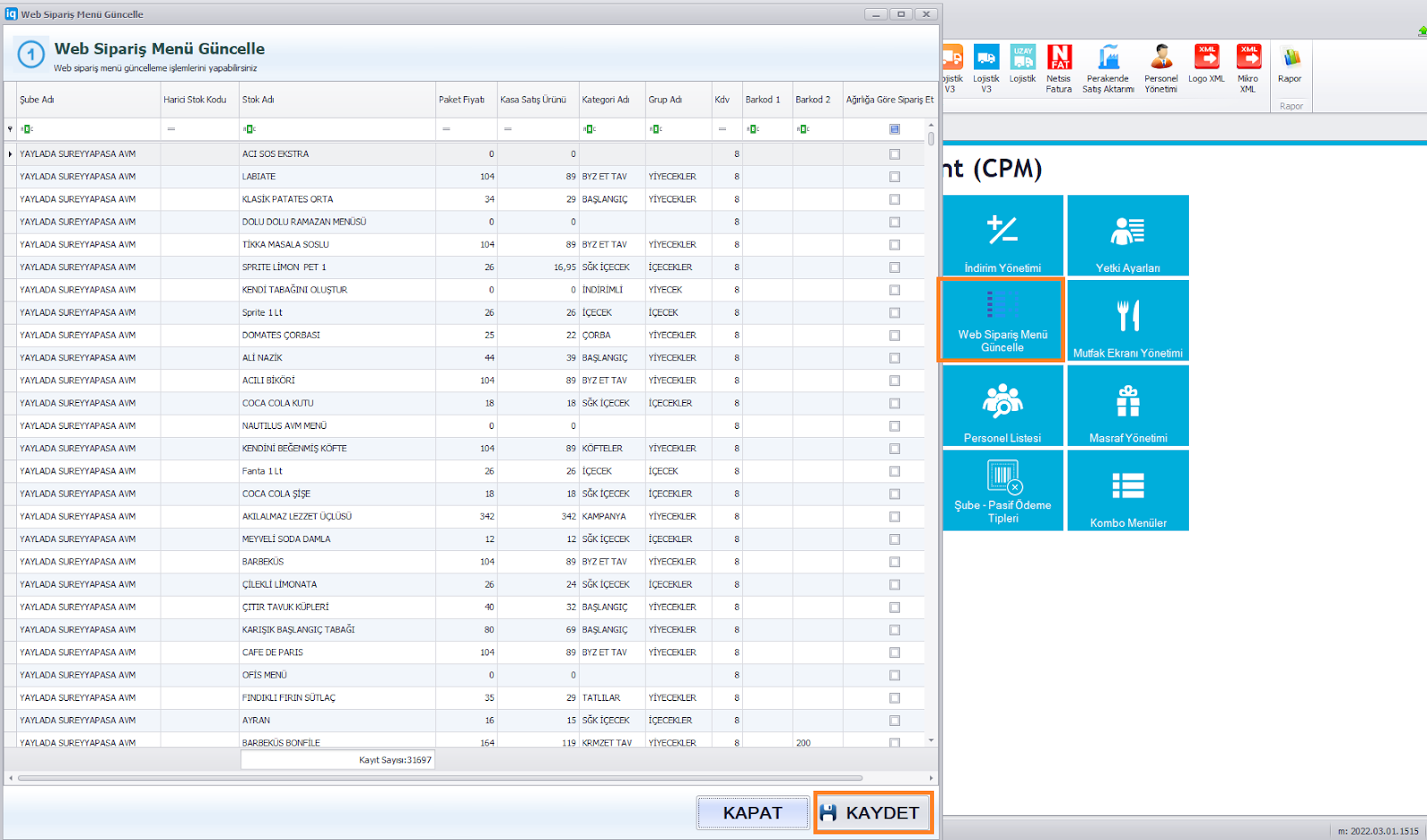Viewport: 1427px width, 840px height.
Task: Open the Rapor ribbon icon
Action: [x=1290, y=64]
